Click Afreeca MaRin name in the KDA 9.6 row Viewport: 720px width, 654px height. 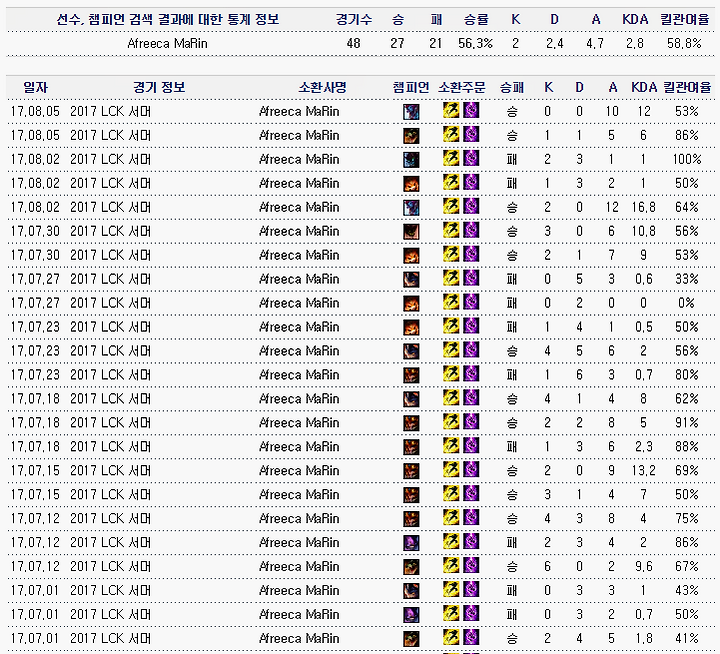pyautogui.click(x=299, y=567)
